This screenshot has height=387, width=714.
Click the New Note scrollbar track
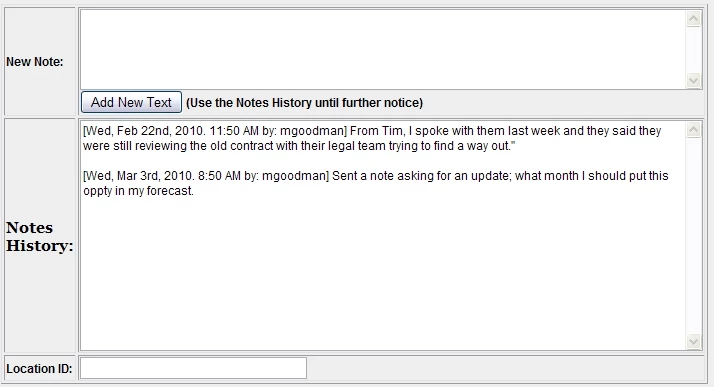tap(694, 50)
